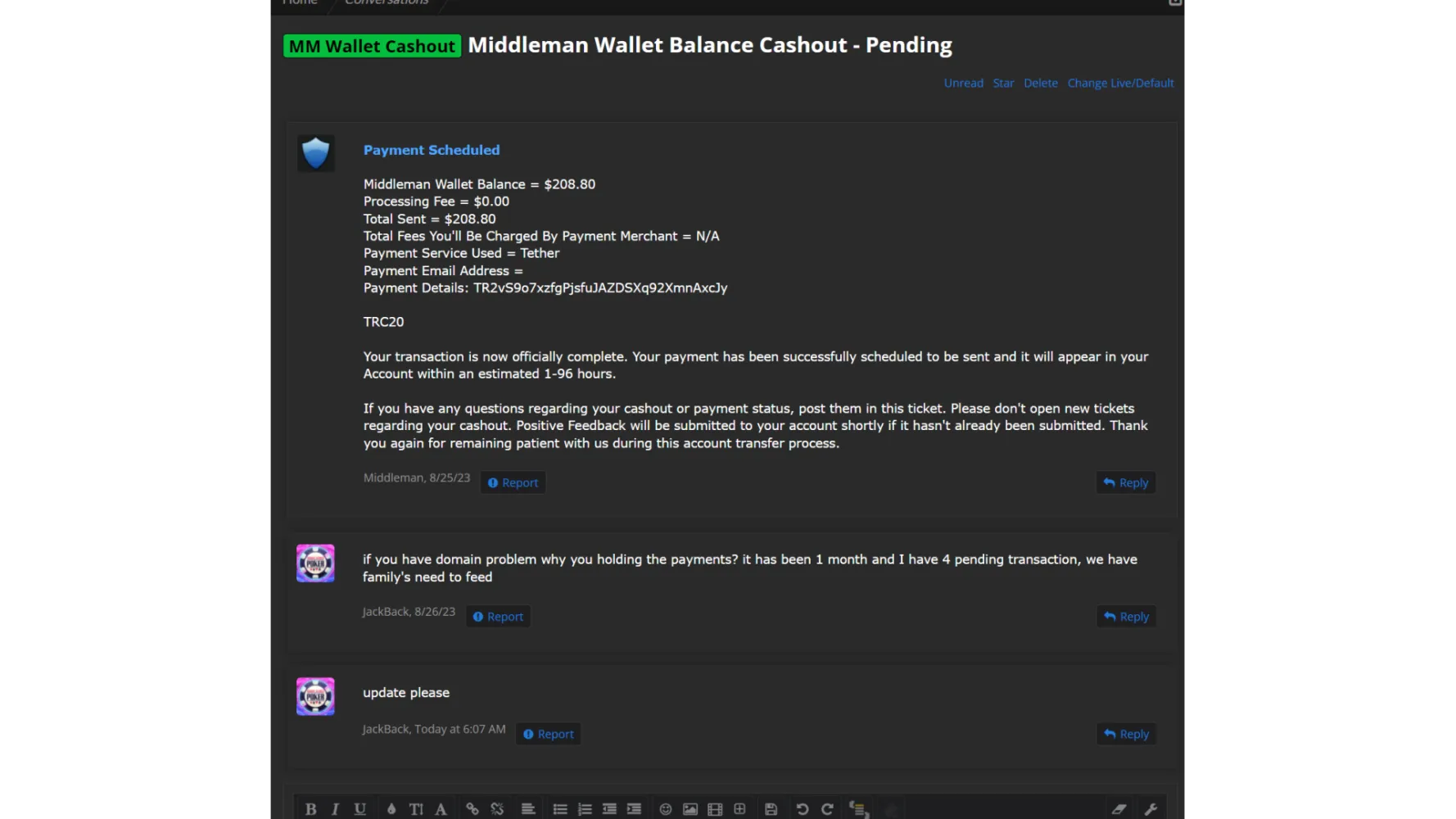Open the text color picker

tap(391, 809)
